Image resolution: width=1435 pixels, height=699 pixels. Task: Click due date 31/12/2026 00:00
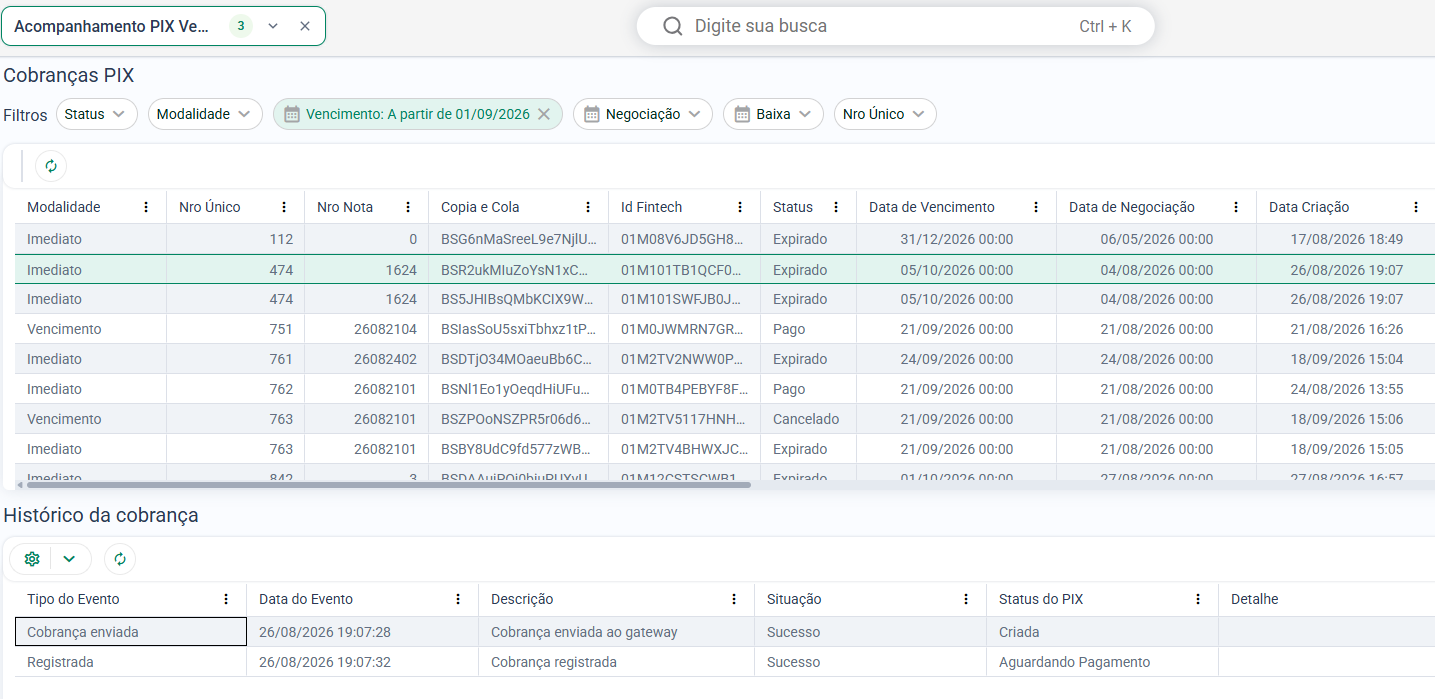click(957, 239)
